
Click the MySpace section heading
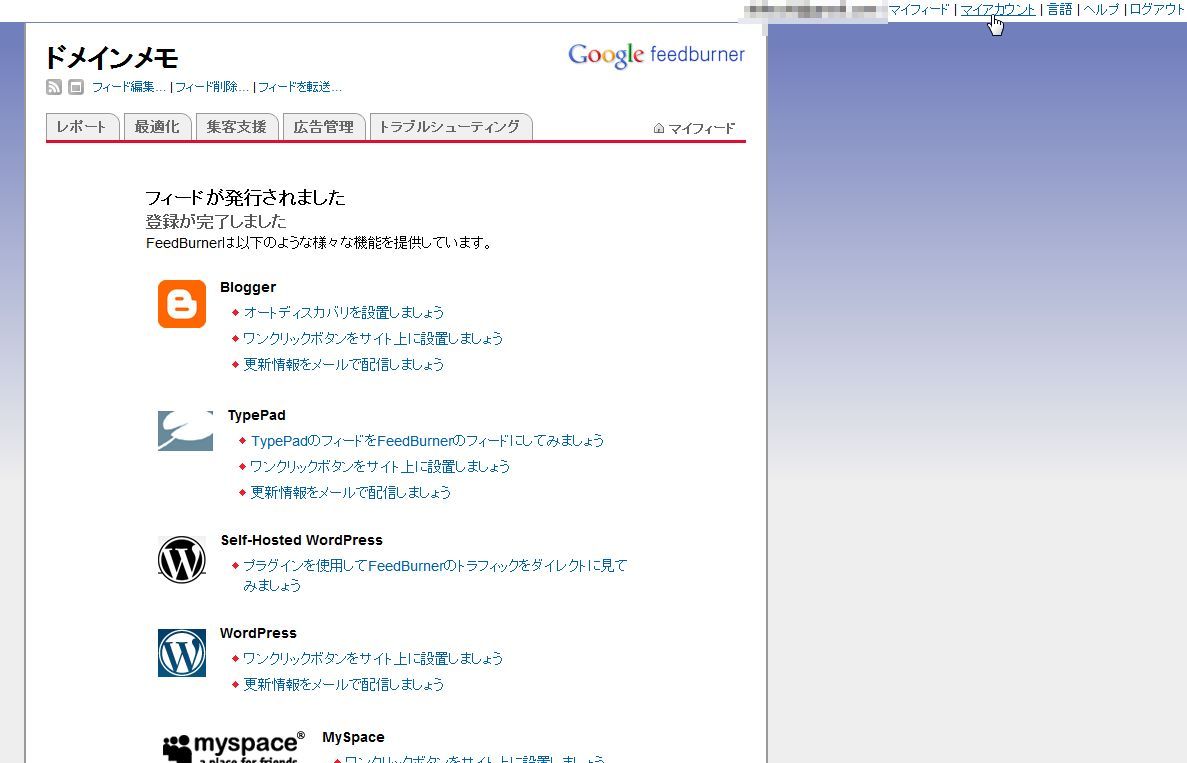[354, 737]
